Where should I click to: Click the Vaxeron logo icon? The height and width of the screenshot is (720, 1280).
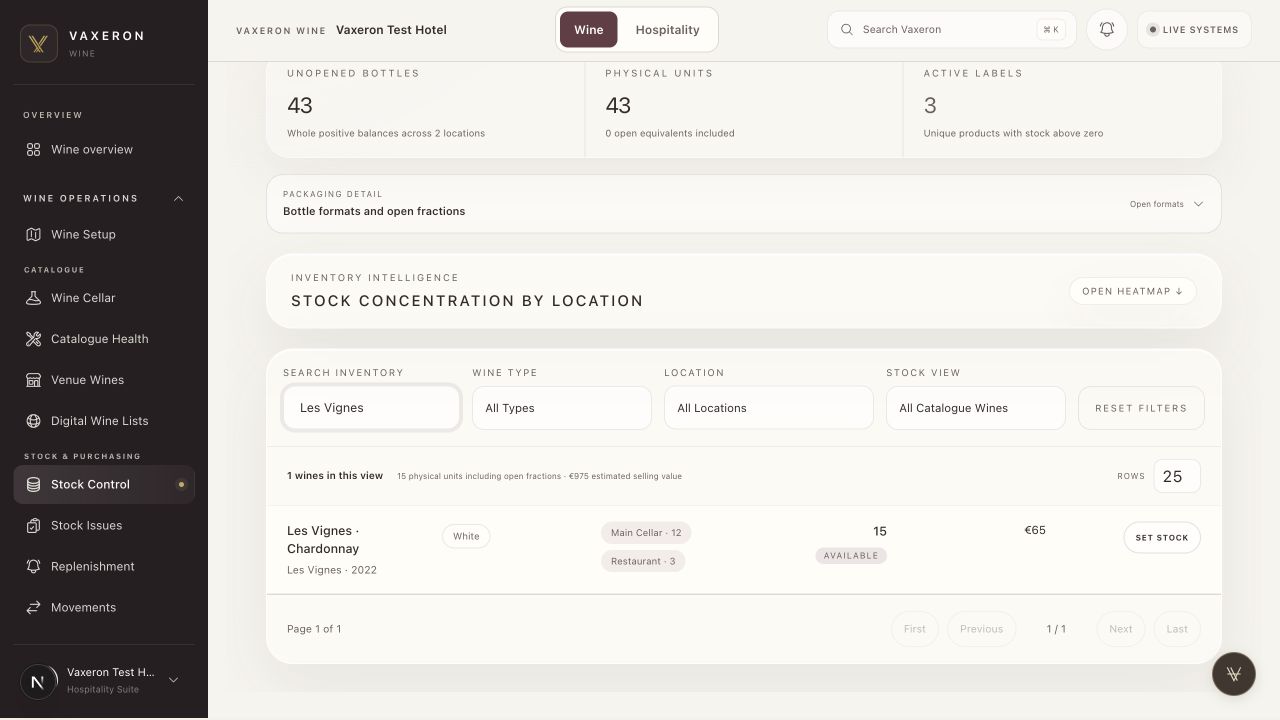(x=39, y=43)
